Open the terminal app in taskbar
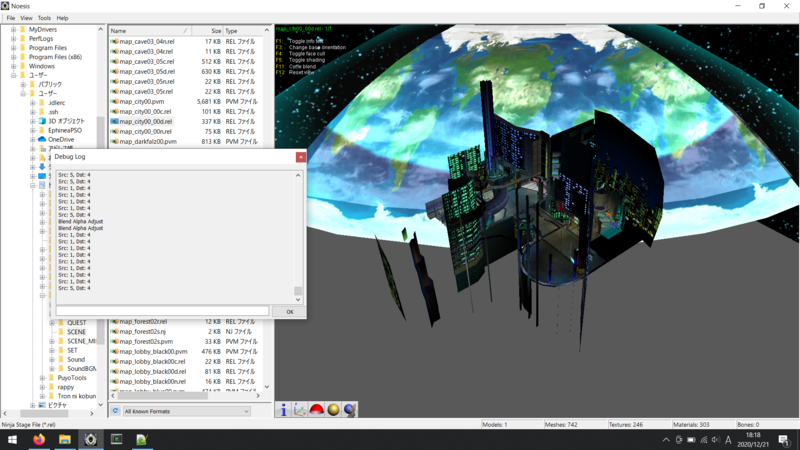800x450 pixels. 116,439
